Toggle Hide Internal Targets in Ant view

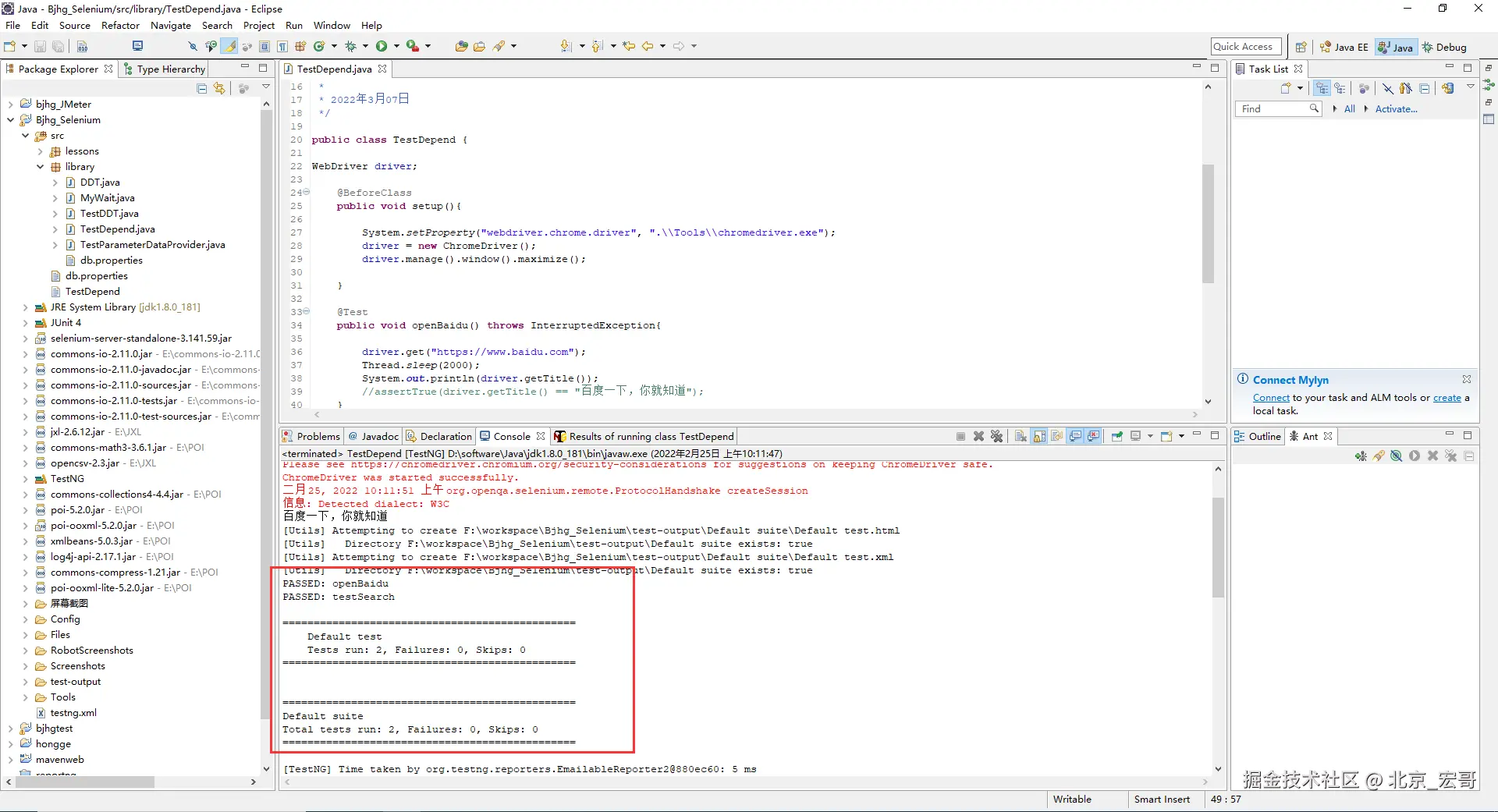(1397, 456)
